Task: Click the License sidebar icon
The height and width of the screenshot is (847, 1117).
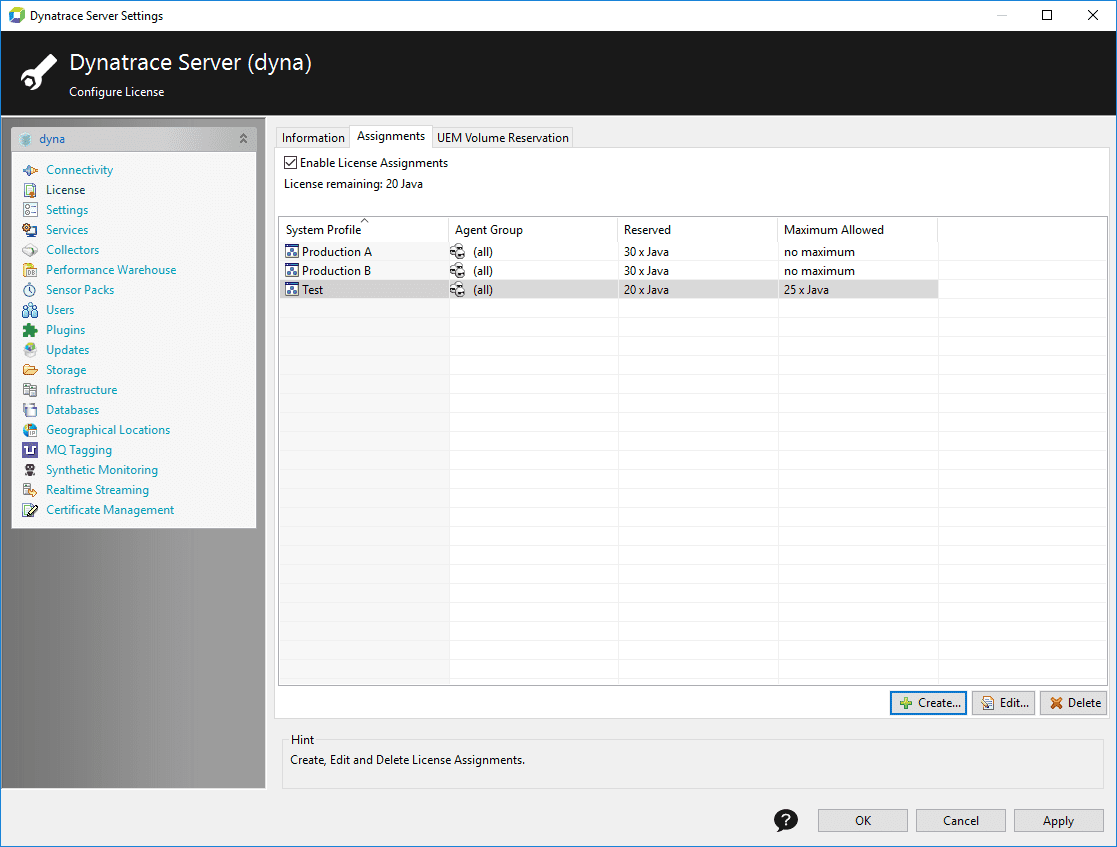Action: (x=30, y=190)
